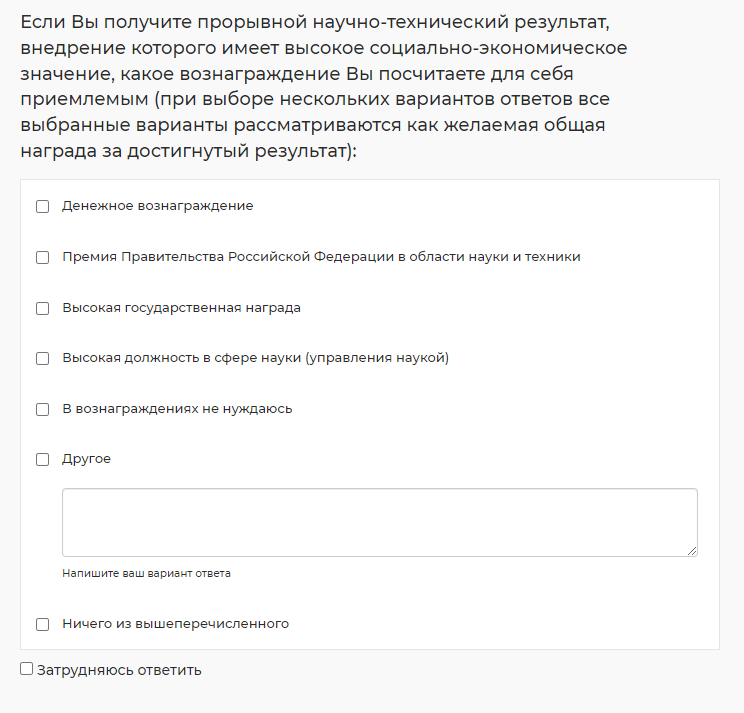Click the "Другое" option label text
The width and height of the screenshot is (744, 713).
click(86, 459)
